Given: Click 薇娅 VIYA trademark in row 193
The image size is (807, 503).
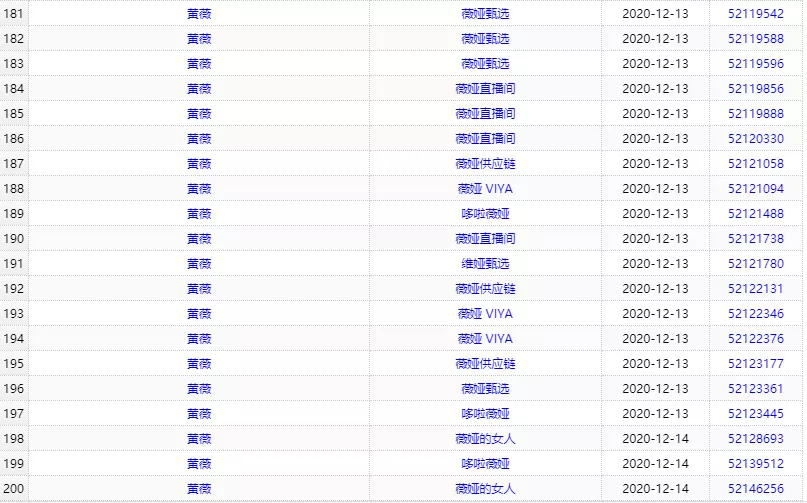Looking at the screenshot, I should [485, 314].
